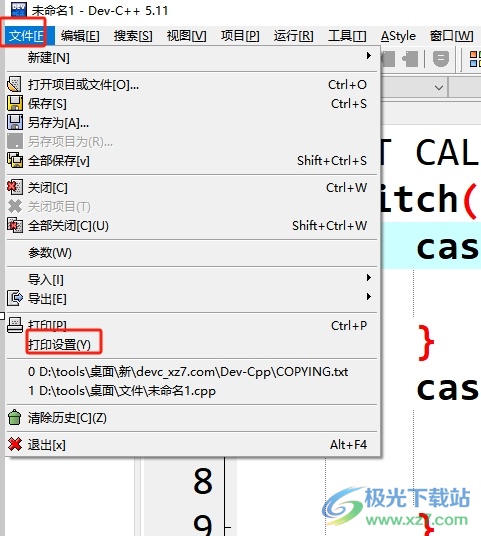The image size is (481, 536).
Task: Click the 导出[E] submenu arrow
Action: tap(369, 296)
